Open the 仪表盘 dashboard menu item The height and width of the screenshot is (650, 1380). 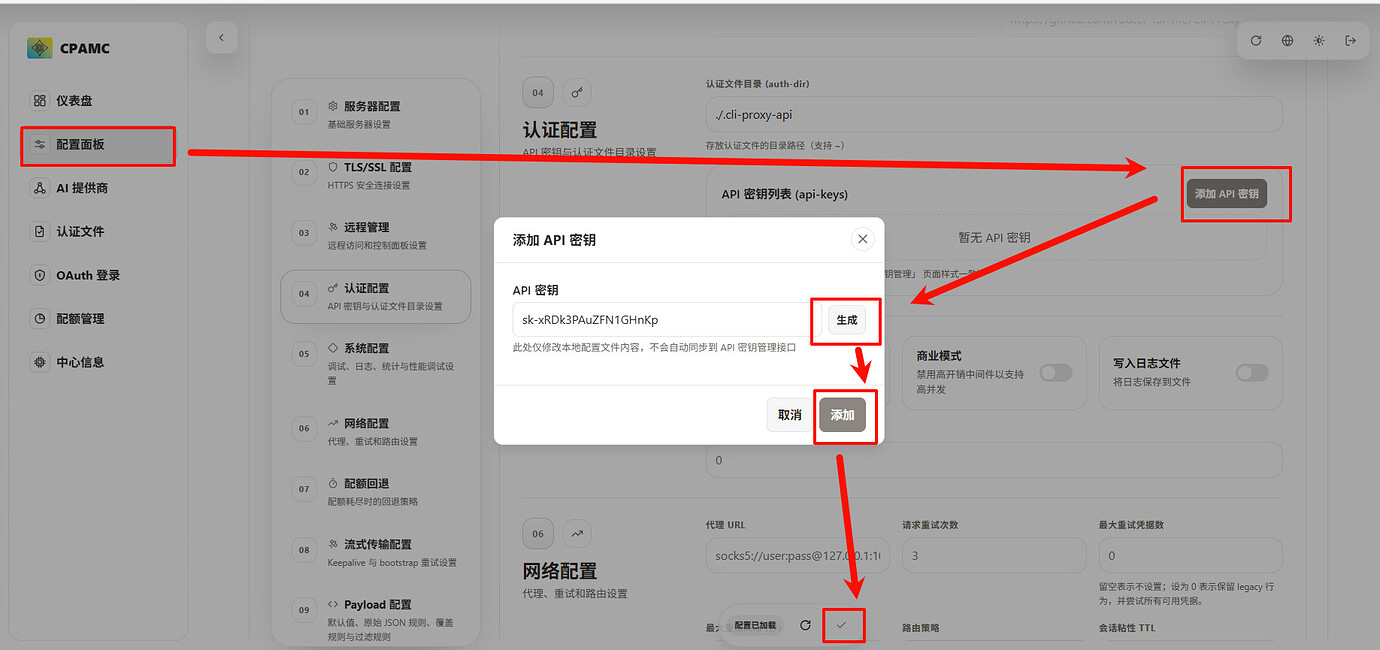click(x=98, y=101)
